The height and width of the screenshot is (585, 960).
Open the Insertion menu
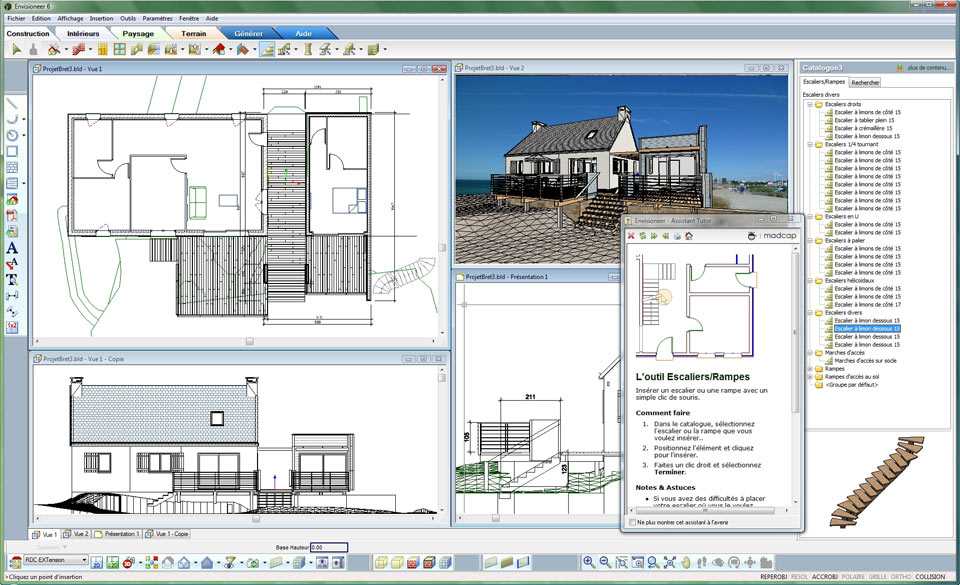[101, 18]
